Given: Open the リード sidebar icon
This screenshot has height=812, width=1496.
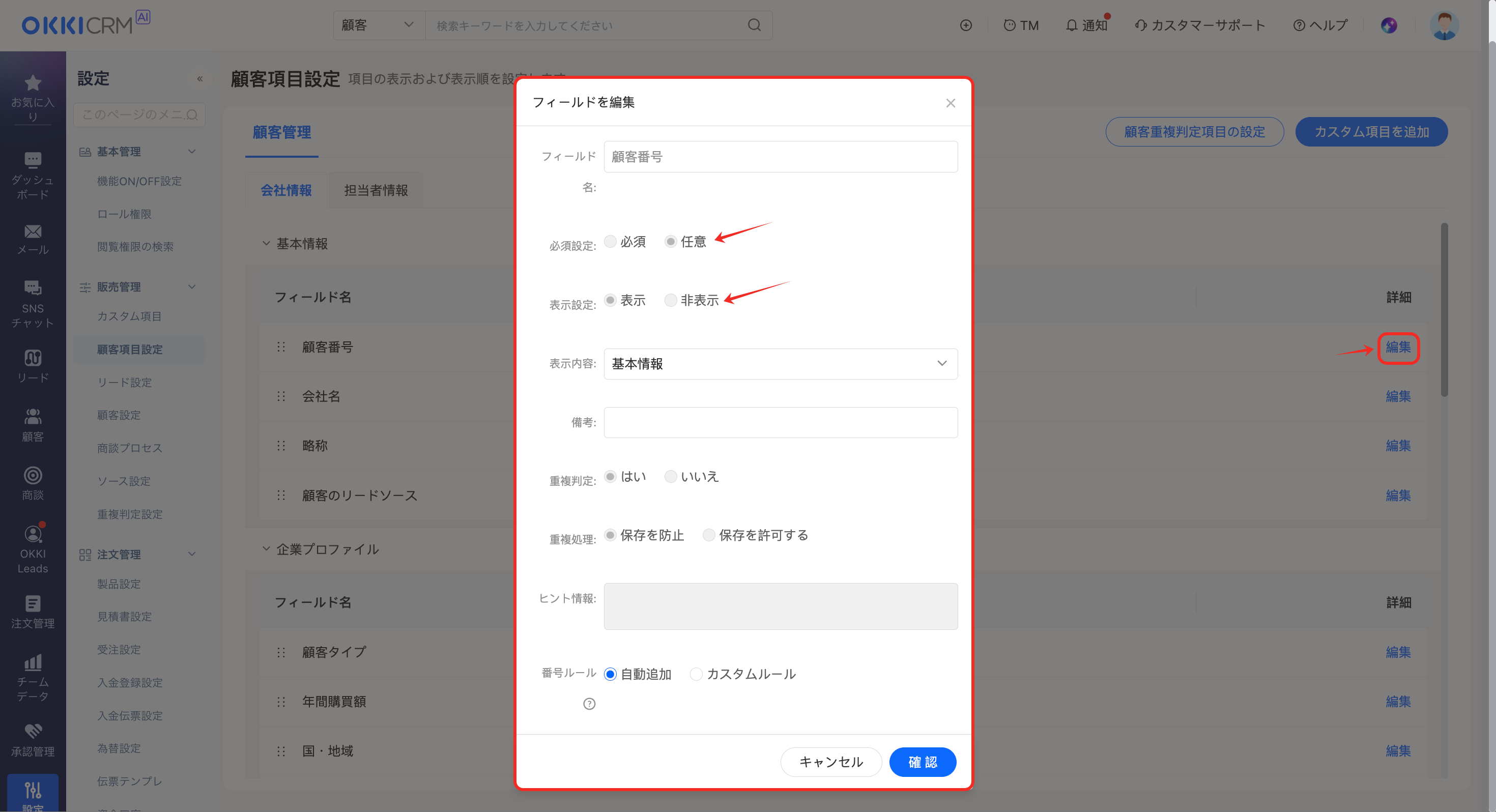Looking at the screenshot, I should point(33,358).
